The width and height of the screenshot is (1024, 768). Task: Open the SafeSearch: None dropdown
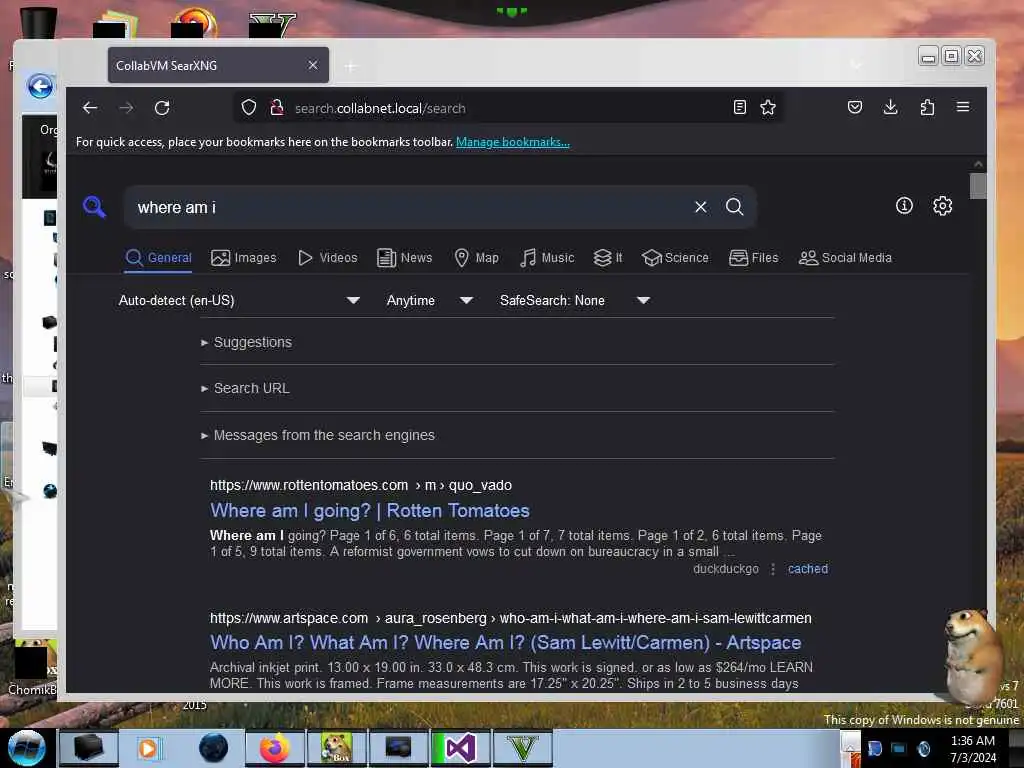(575, 300)
